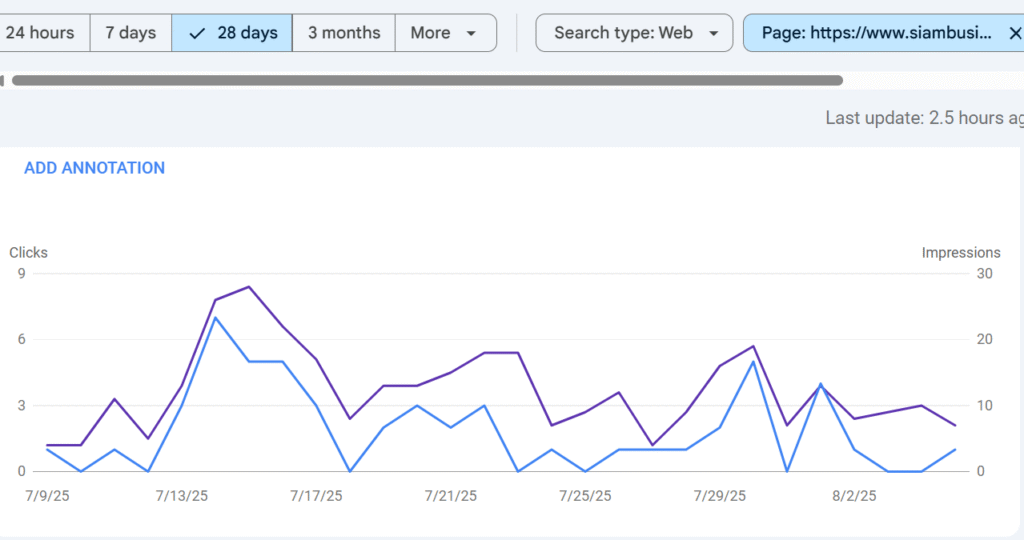1024x540 pixels.
Task: Click the 7/13/25 date label
Action: click(181, 496)
